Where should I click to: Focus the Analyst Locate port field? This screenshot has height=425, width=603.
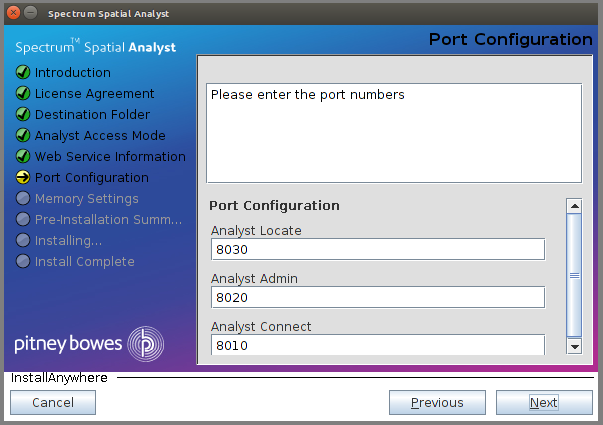377,250
